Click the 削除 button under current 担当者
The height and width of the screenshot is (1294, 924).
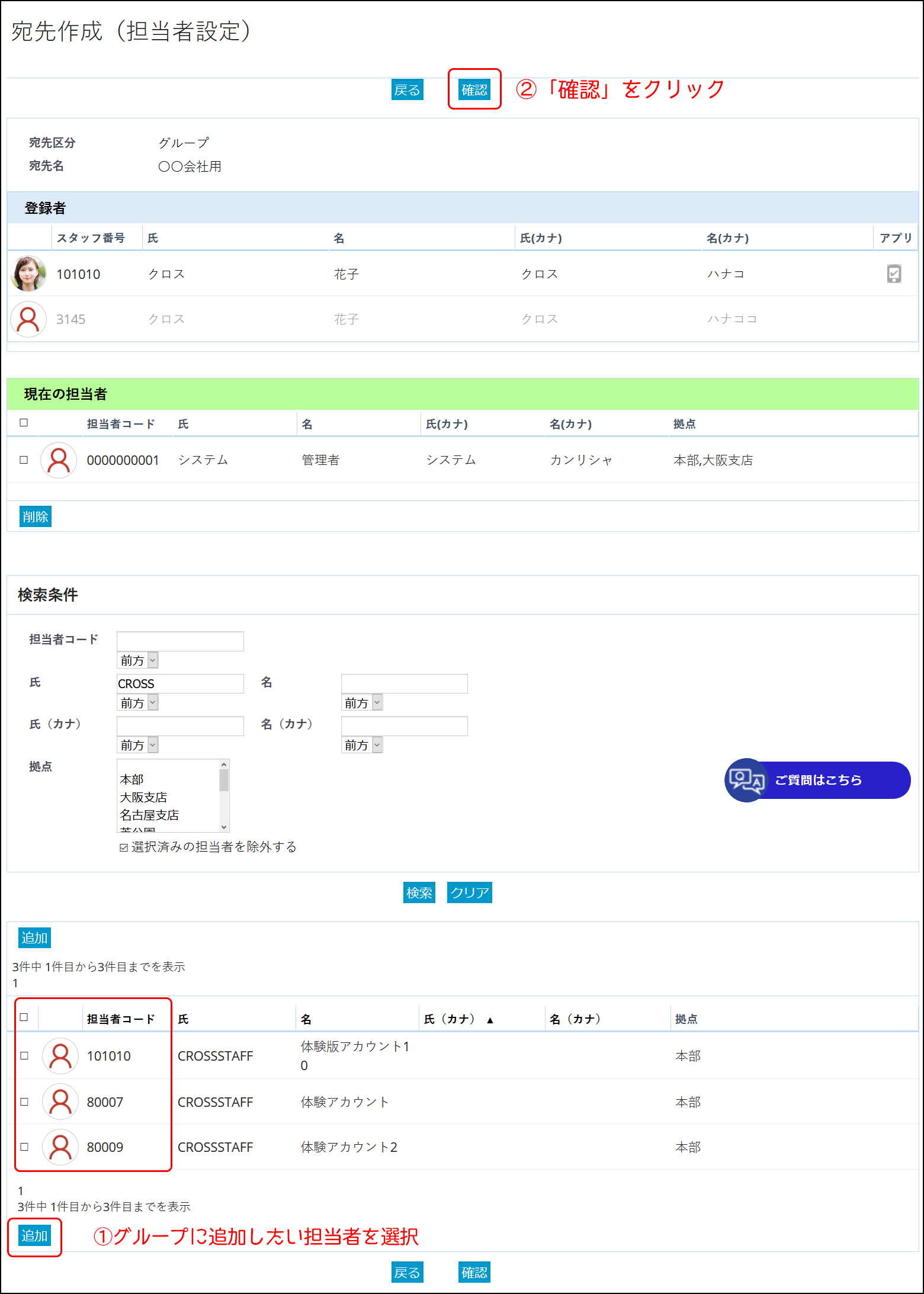[36, 516]
